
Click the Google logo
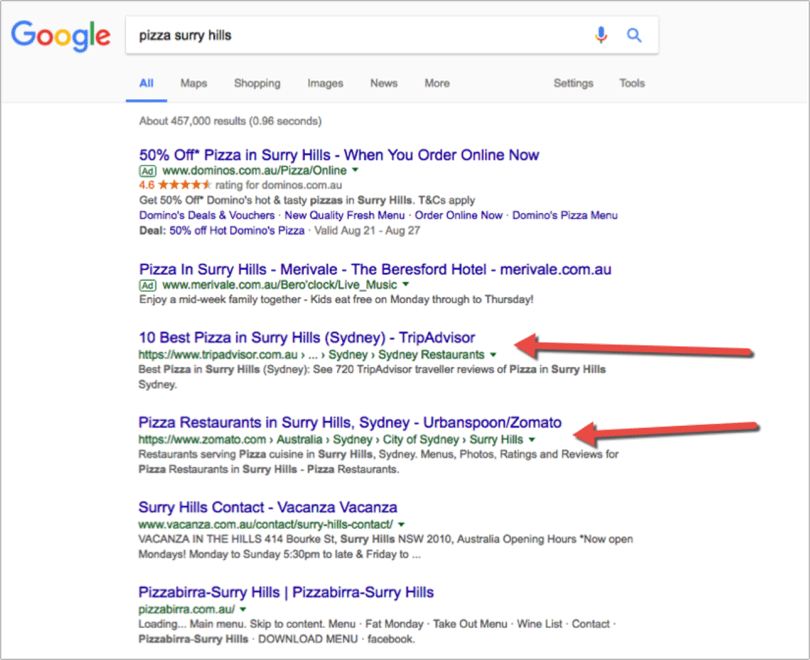[x=60, y=36]
